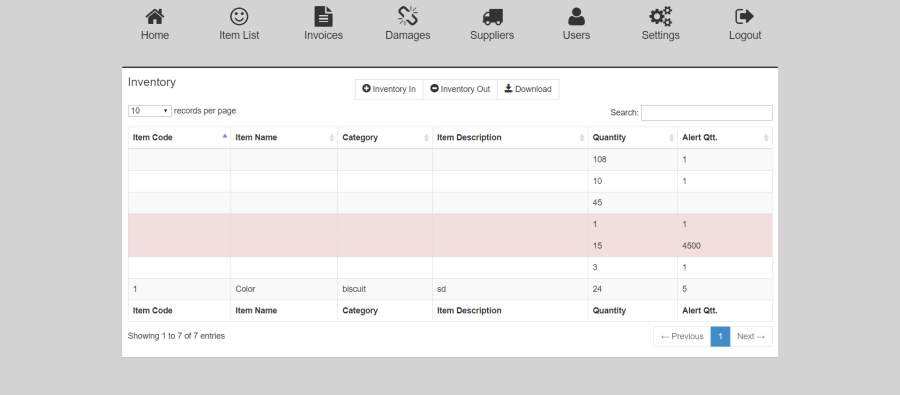Open the Damages broken-link icon
900x395 pixels.
(x=408, y=16)
